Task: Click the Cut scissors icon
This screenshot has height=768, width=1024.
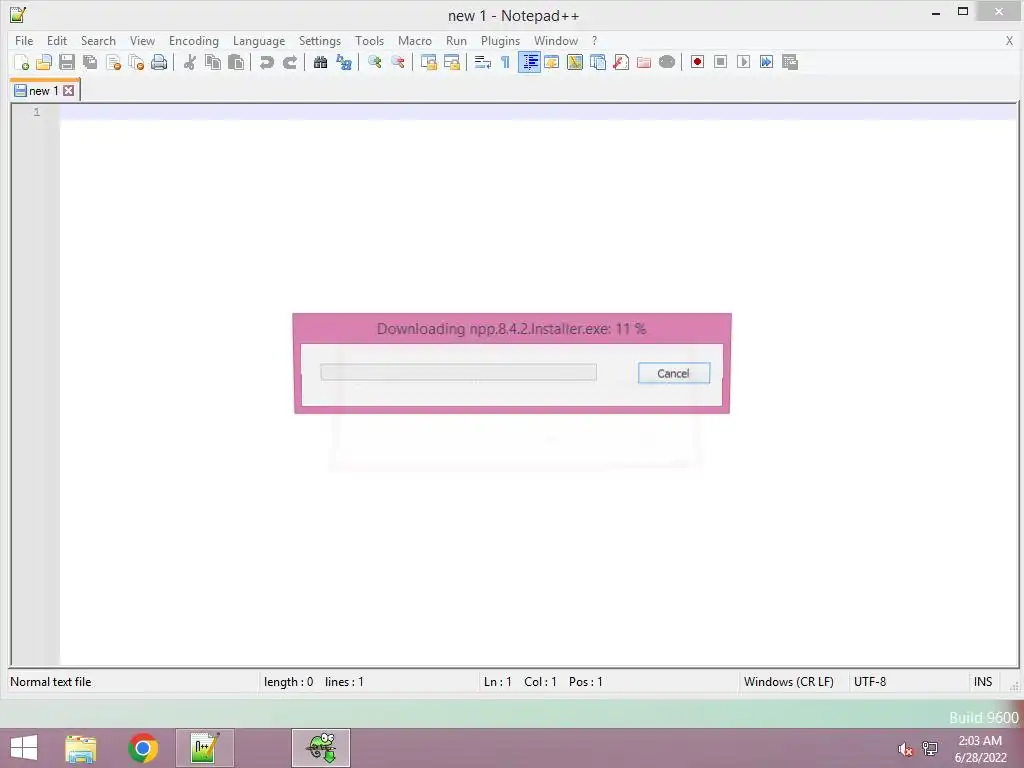Action: [189, 62]
